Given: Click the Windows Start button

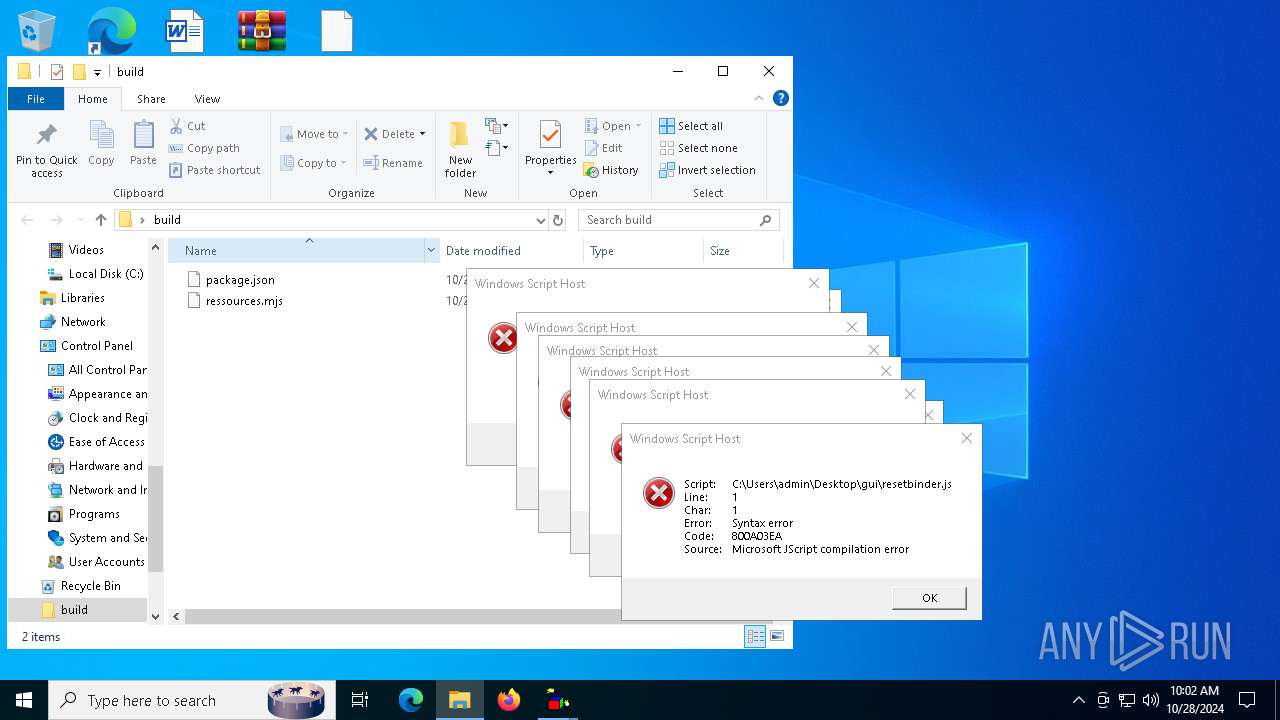Looking at the screenshot, I should point(24,700).
